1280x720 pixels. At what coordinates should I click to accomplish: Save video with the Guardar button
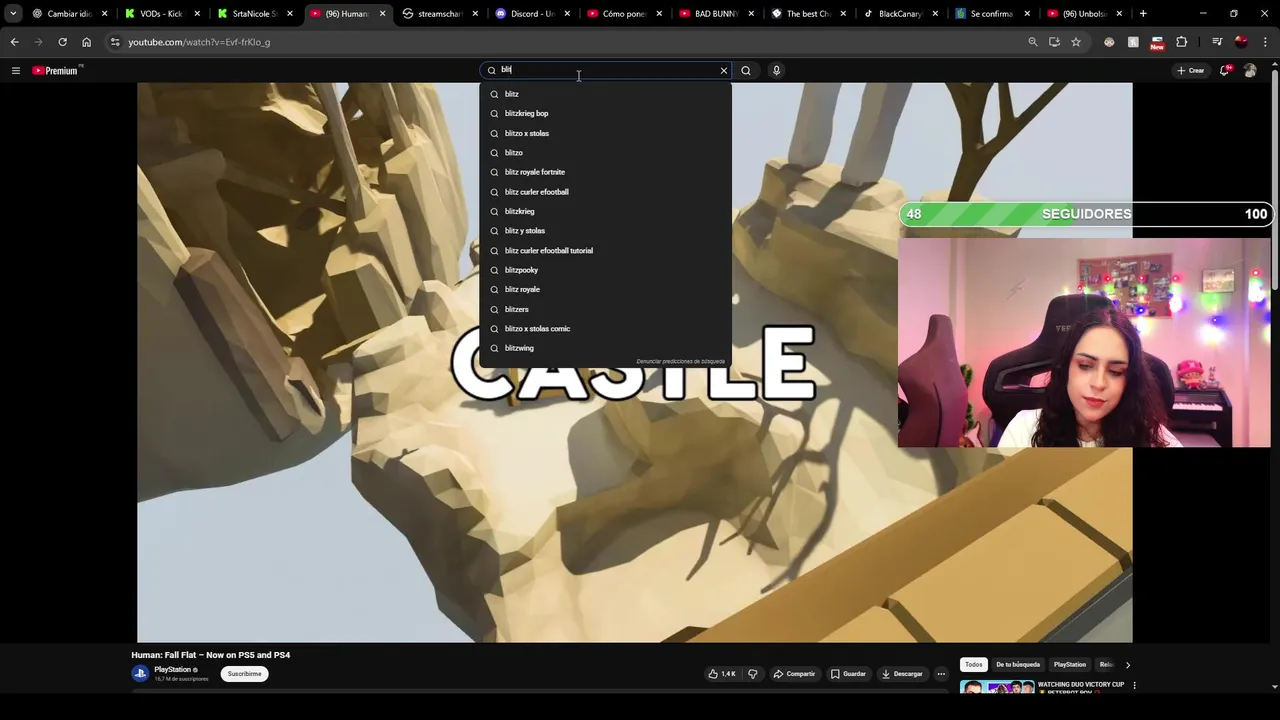point(848,674)
